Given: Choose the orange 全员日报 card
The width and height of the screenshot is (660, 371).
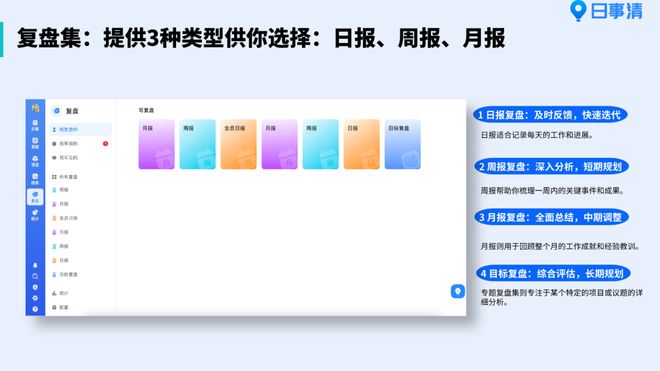Looking at the screenshot, I should (x=238, y=144).
